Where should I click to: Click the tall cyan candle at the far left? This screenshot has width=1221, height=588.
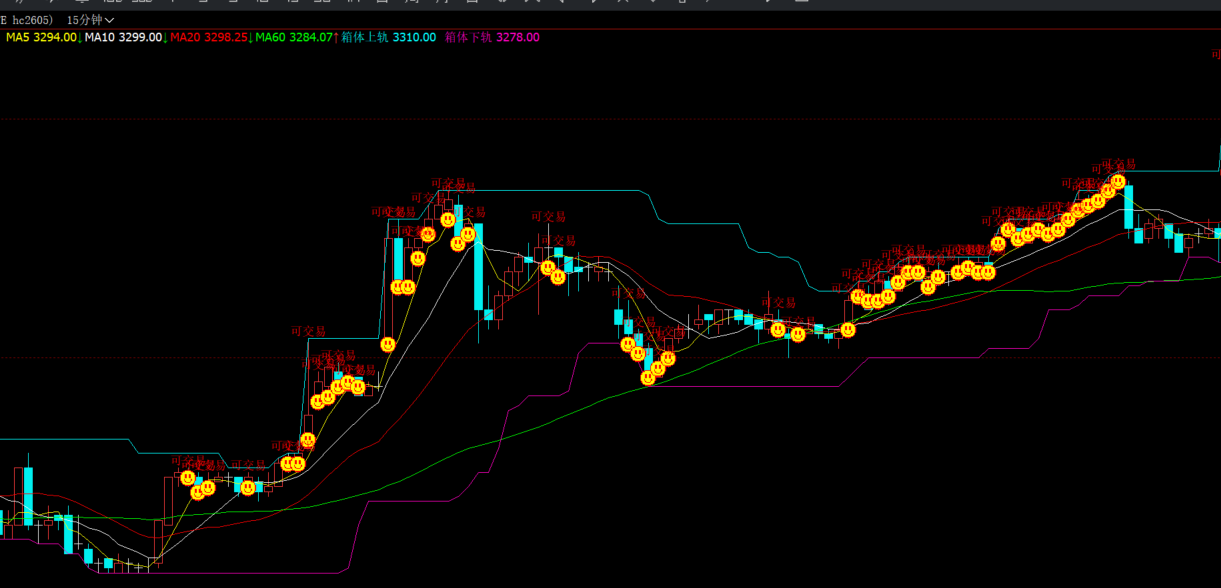(x=28, y=492)
